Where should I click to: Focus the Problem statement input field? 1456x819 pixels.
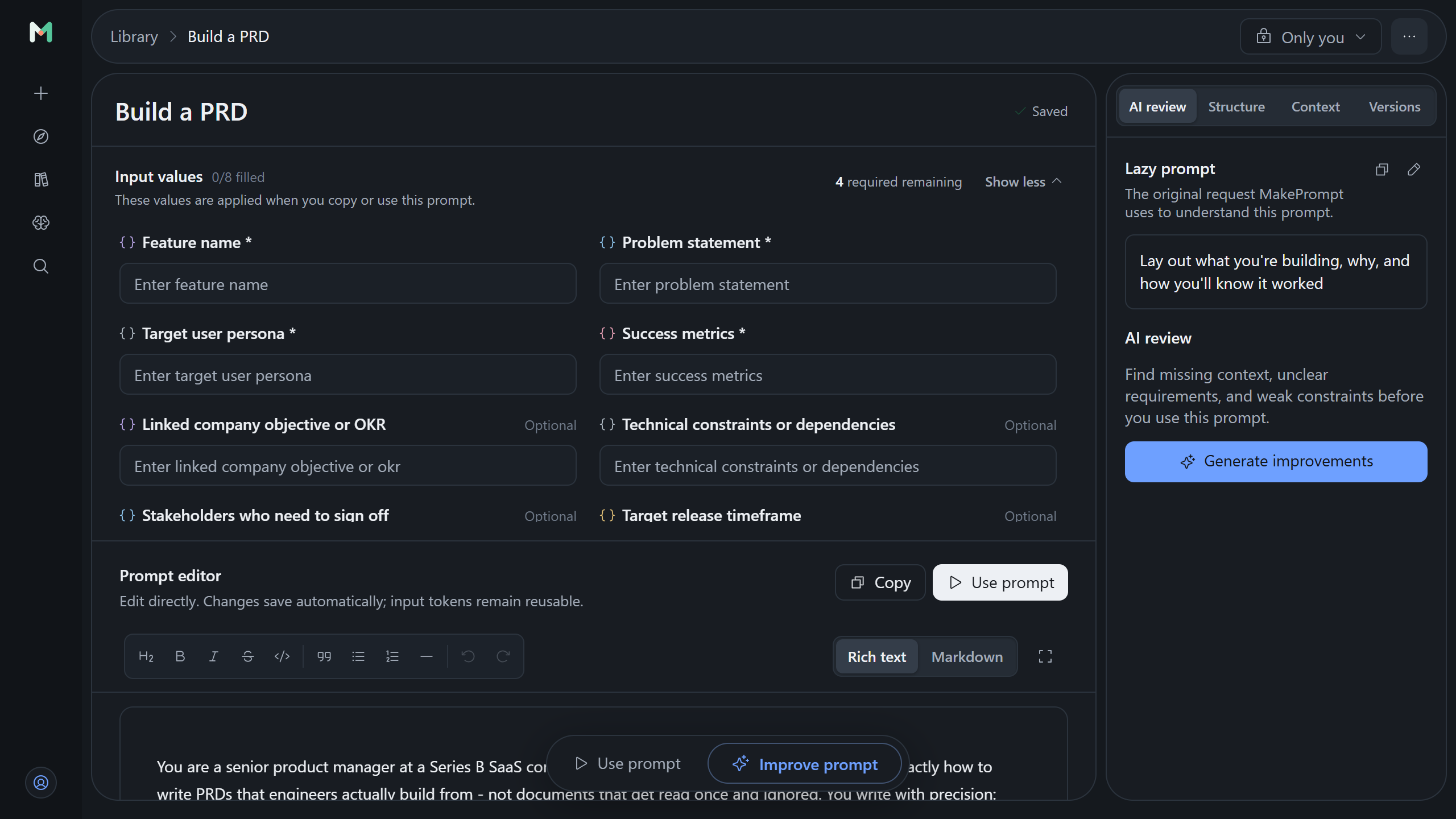pyautogui.click(x=828, y=284)
